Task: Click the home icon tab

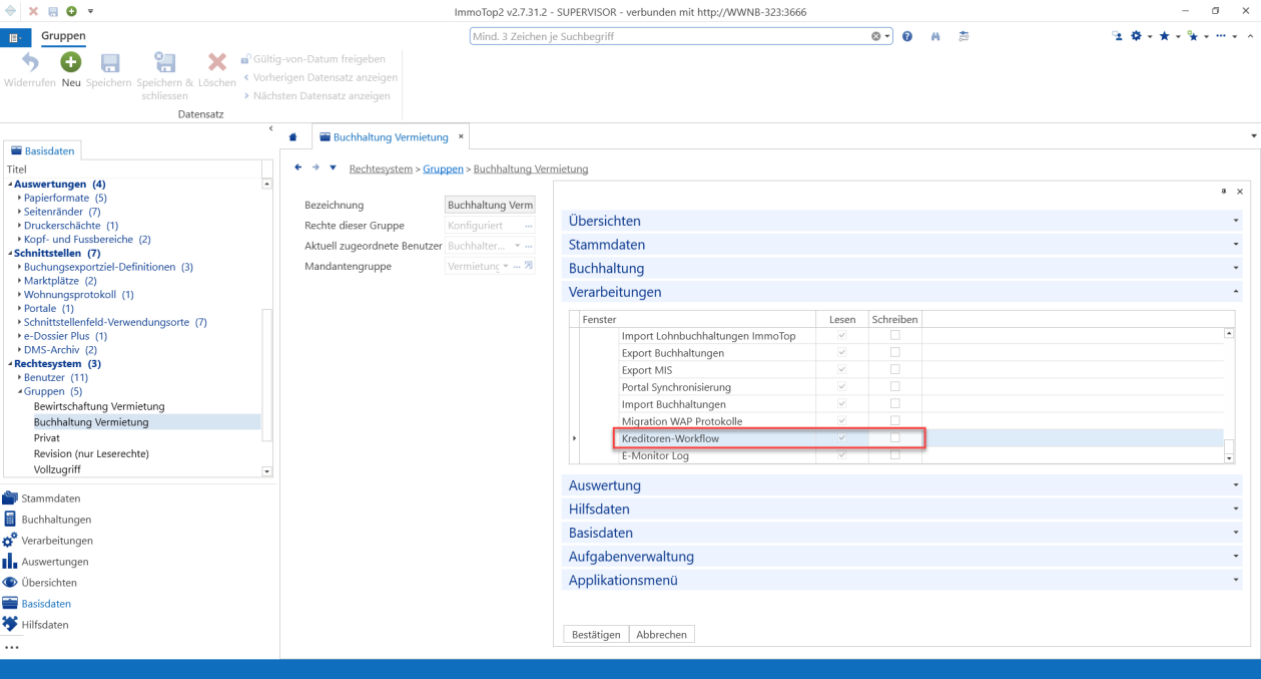Action: coord(293,137)
